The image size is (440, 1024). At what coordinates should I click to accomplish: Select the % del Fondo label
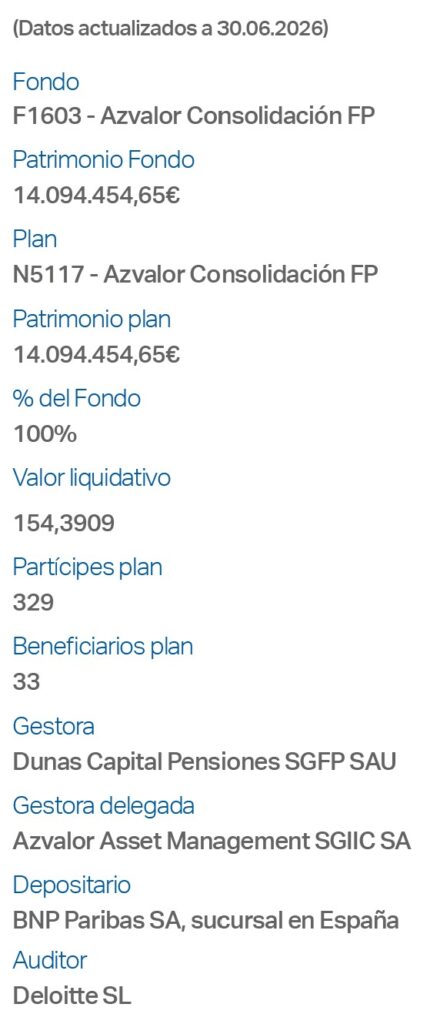tap(76, 398)
